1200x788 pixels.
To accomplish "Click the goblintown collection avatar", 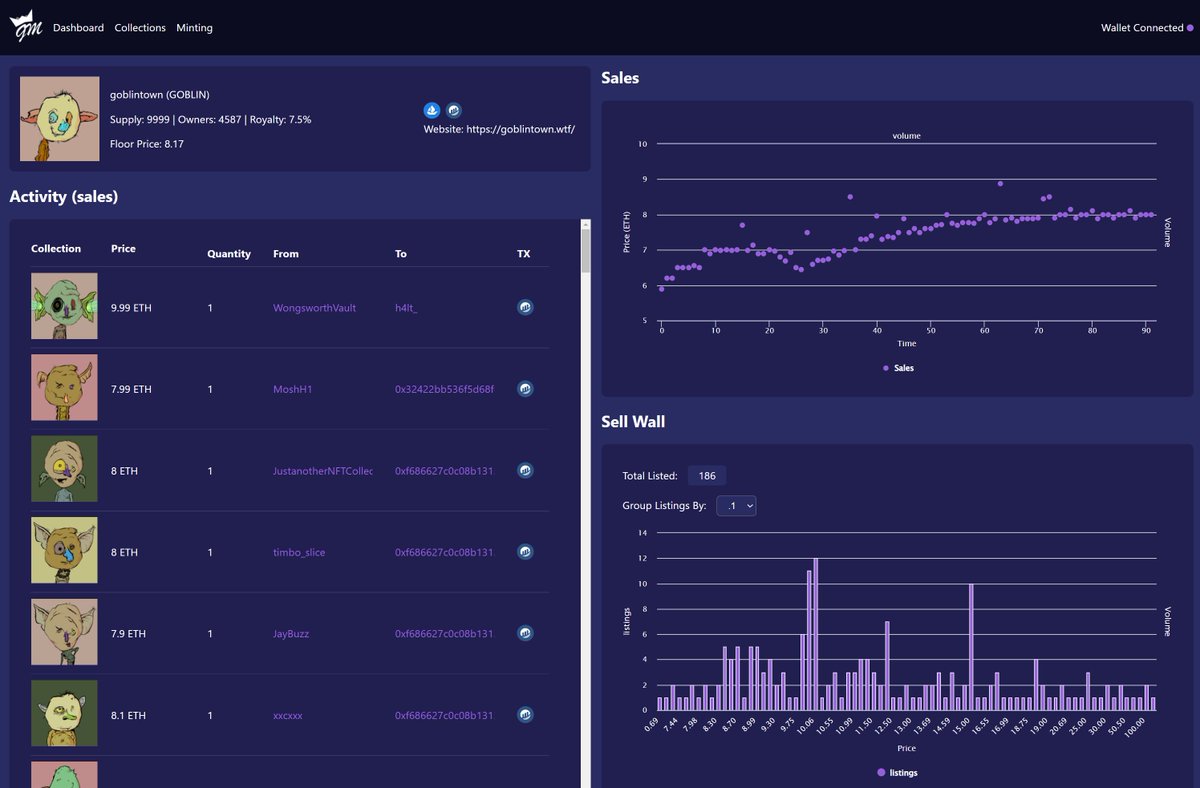I will point(60,119).
